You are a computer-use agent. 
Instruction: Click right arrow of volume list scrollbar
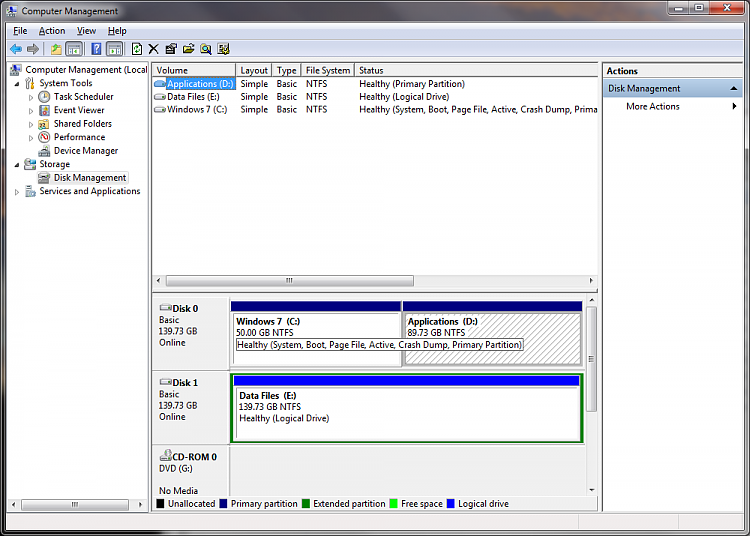click(x=591, y=281)
